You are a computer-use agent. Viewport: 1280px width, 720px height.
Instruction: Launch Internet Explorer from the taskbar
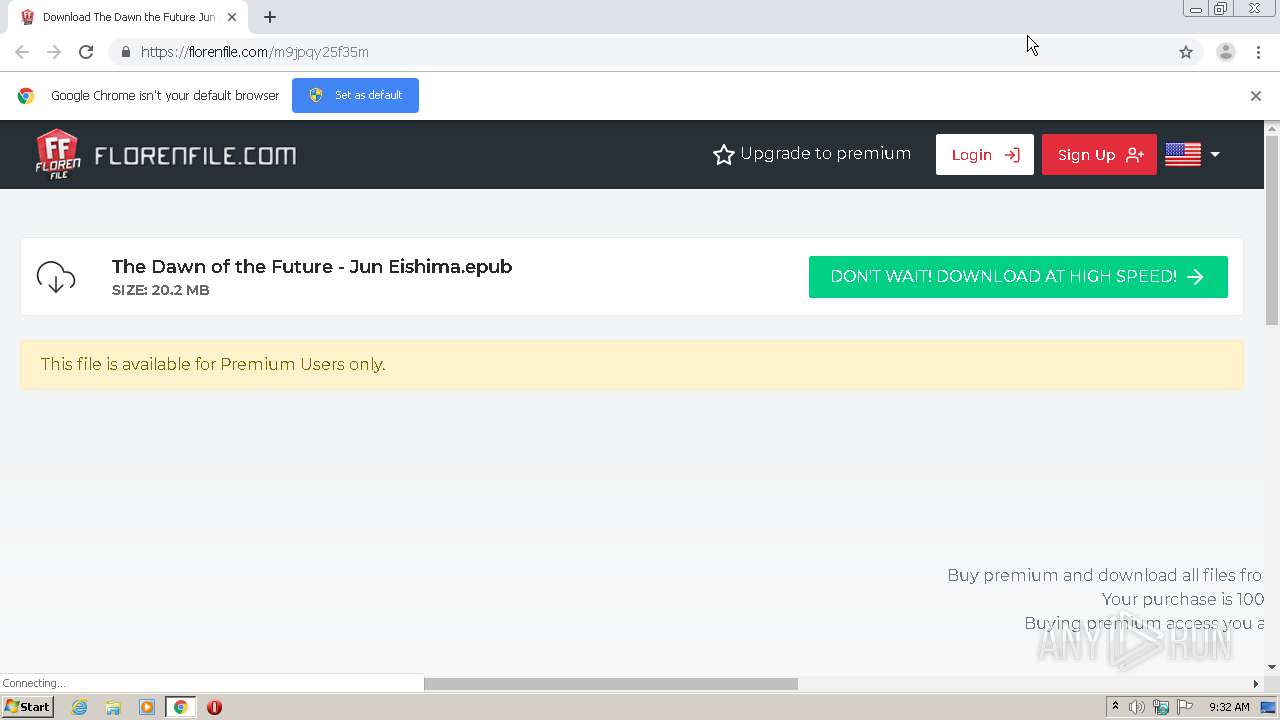(79, 707)
